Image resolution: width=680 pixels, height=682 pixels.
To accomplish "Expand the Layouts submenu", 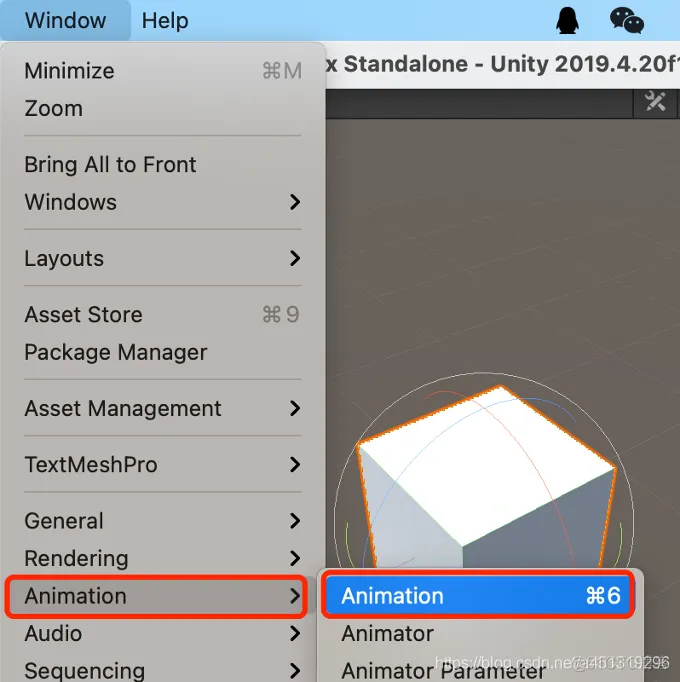I will click(163, 258).
